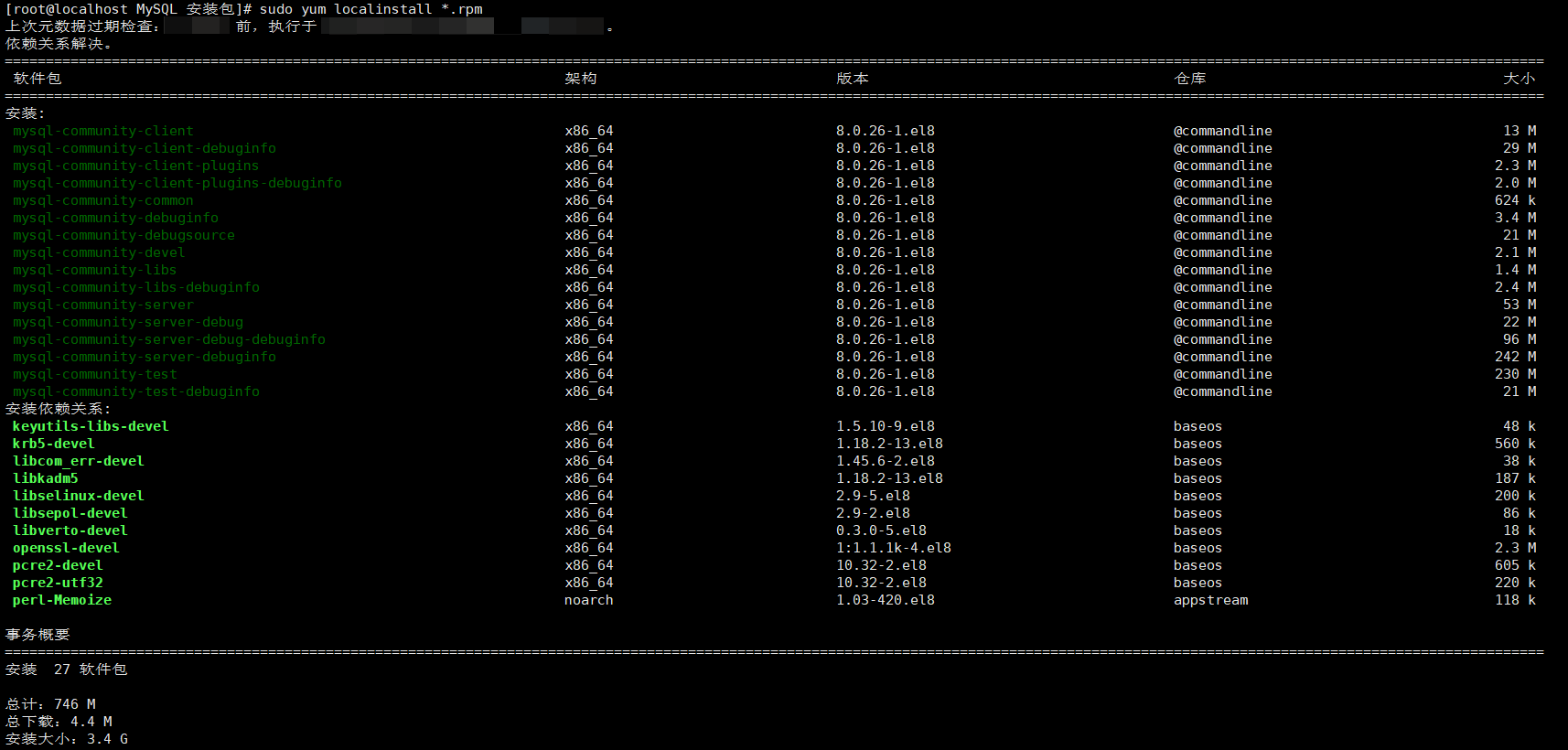Click mysql-community-server-debug package name
Image resolution: width=1568 pixels, height=750 pixels.
click(x=128, y=322)
